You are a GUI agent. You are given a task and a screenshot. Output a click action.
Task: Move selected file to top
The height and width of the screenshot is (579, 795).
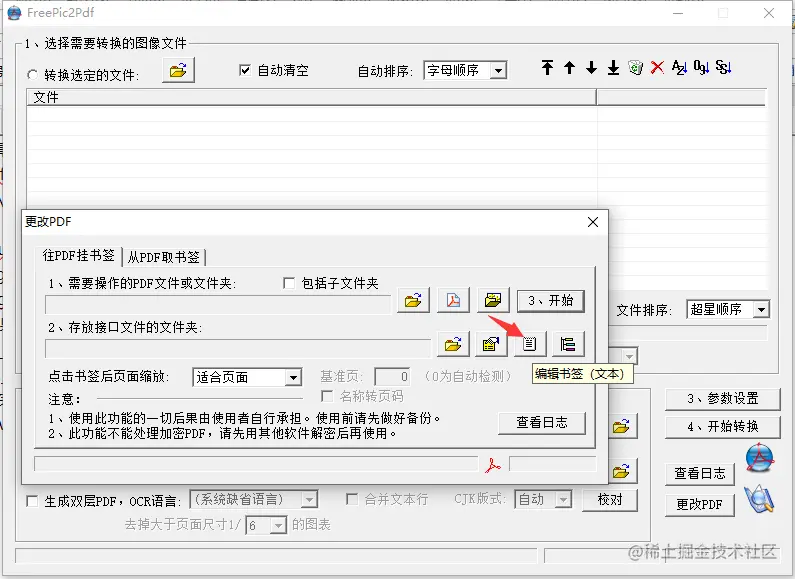click(547, 67)
